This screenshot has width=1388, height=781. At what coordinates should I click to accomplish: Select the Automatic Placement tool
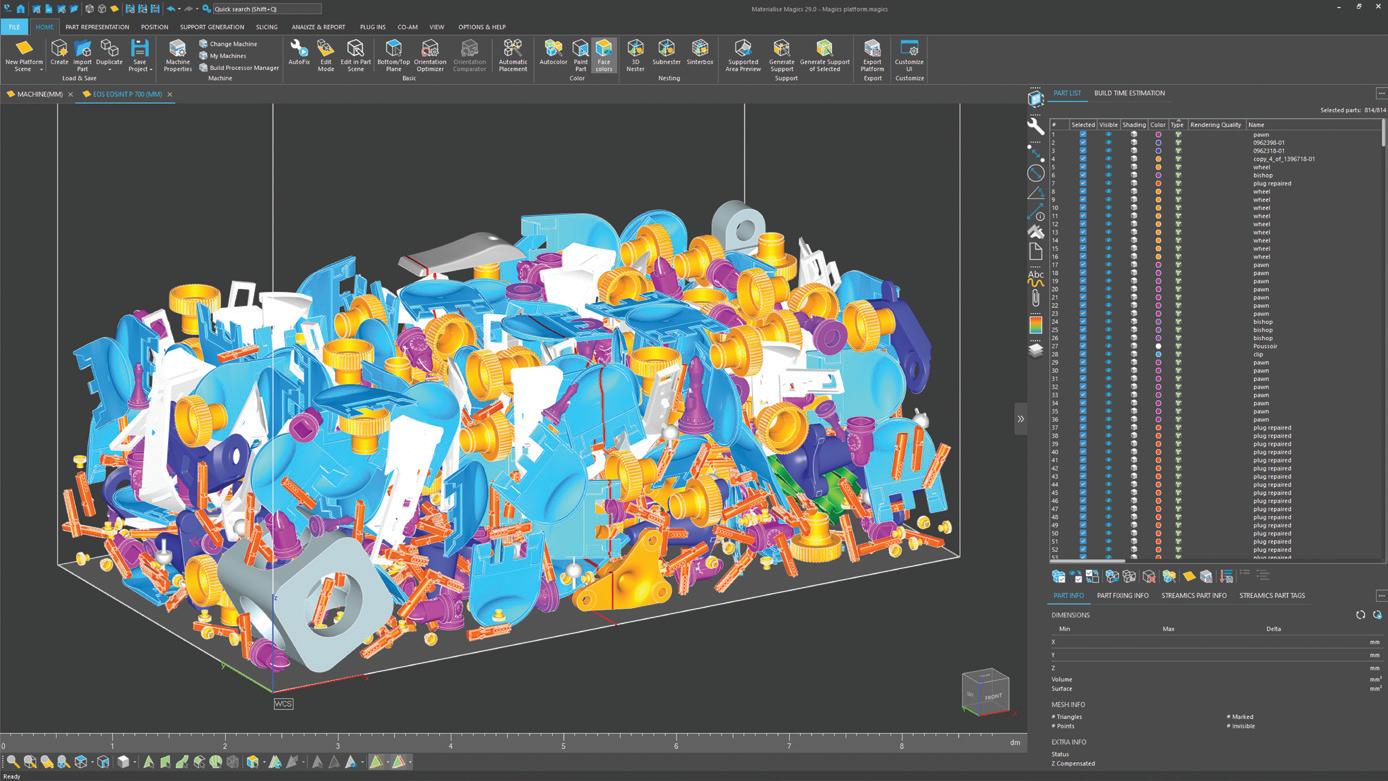click(x=512, y=52)
